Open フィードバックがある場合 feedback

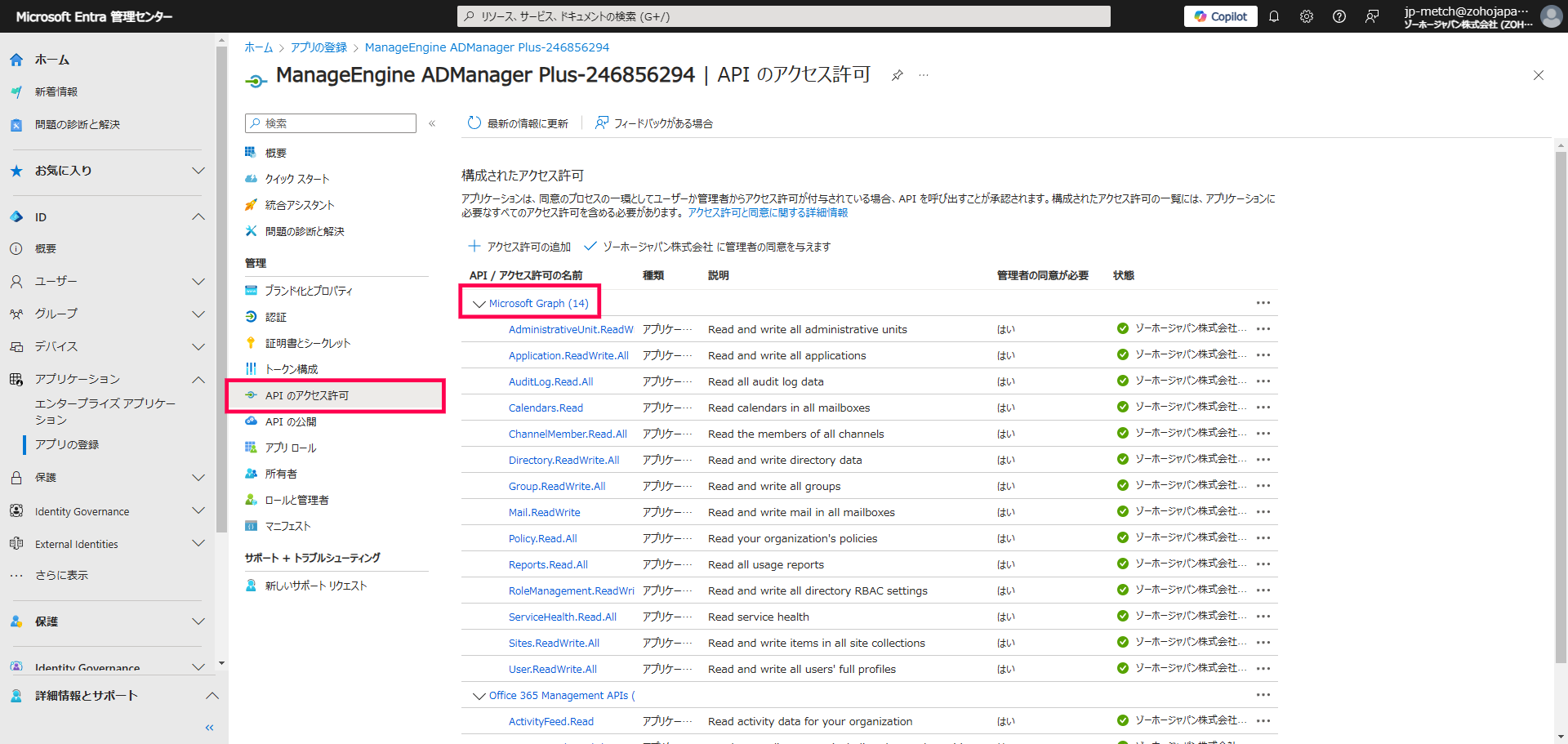click(x=653, y=123)
